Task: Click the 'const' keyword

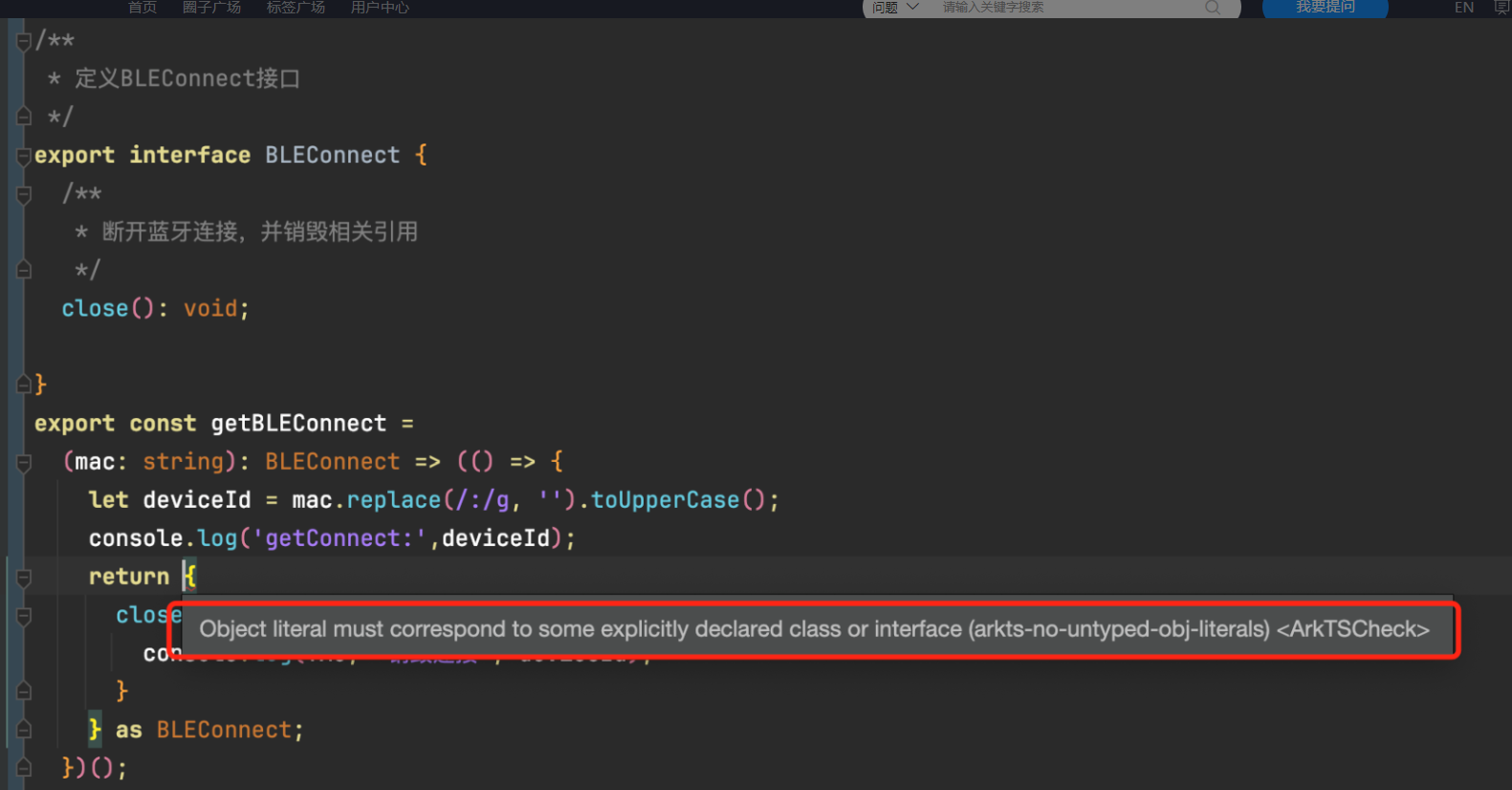Action: click(163, 424)
